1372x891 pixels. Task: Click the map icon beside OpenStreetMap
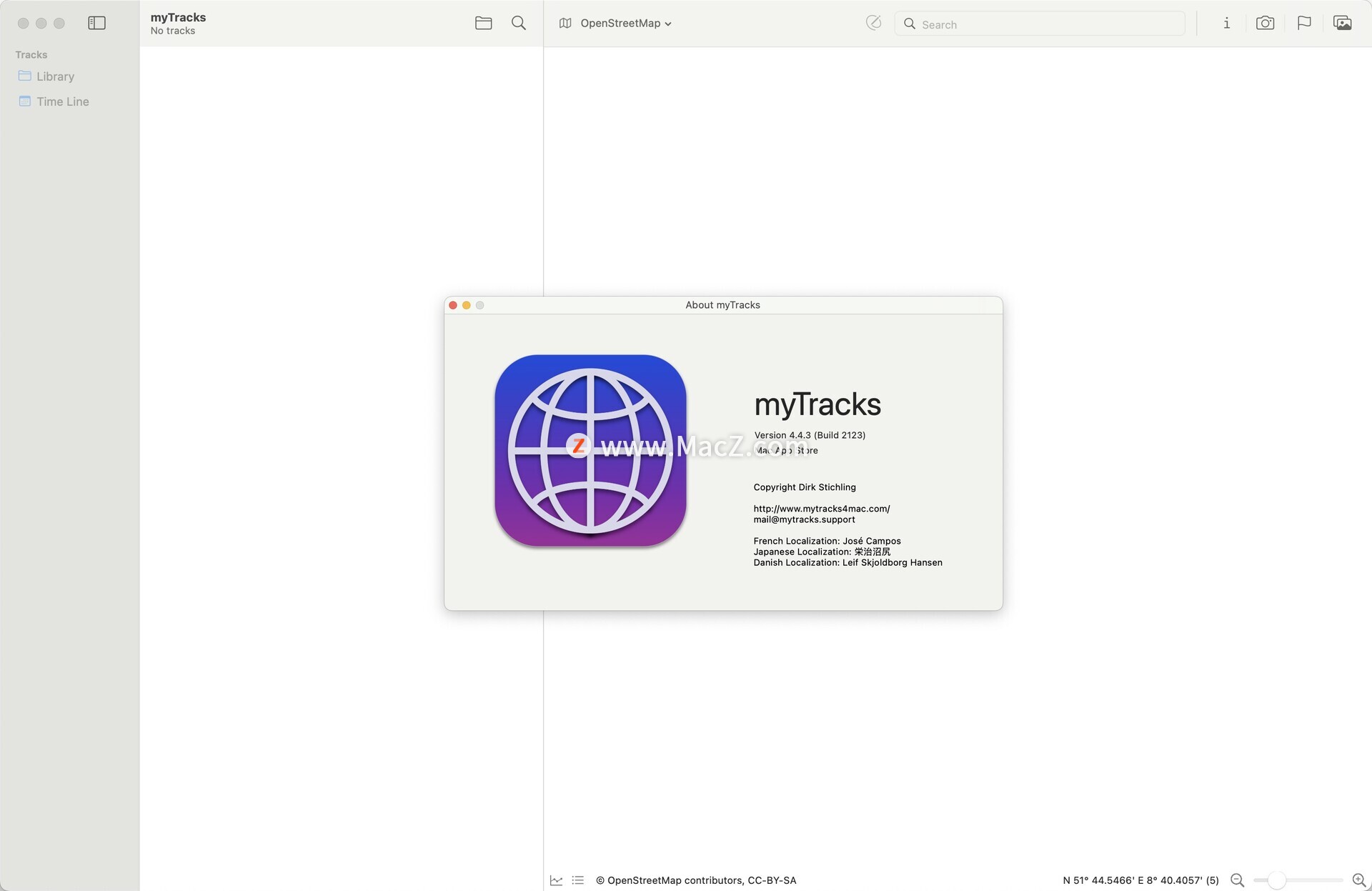coord(565,23)
